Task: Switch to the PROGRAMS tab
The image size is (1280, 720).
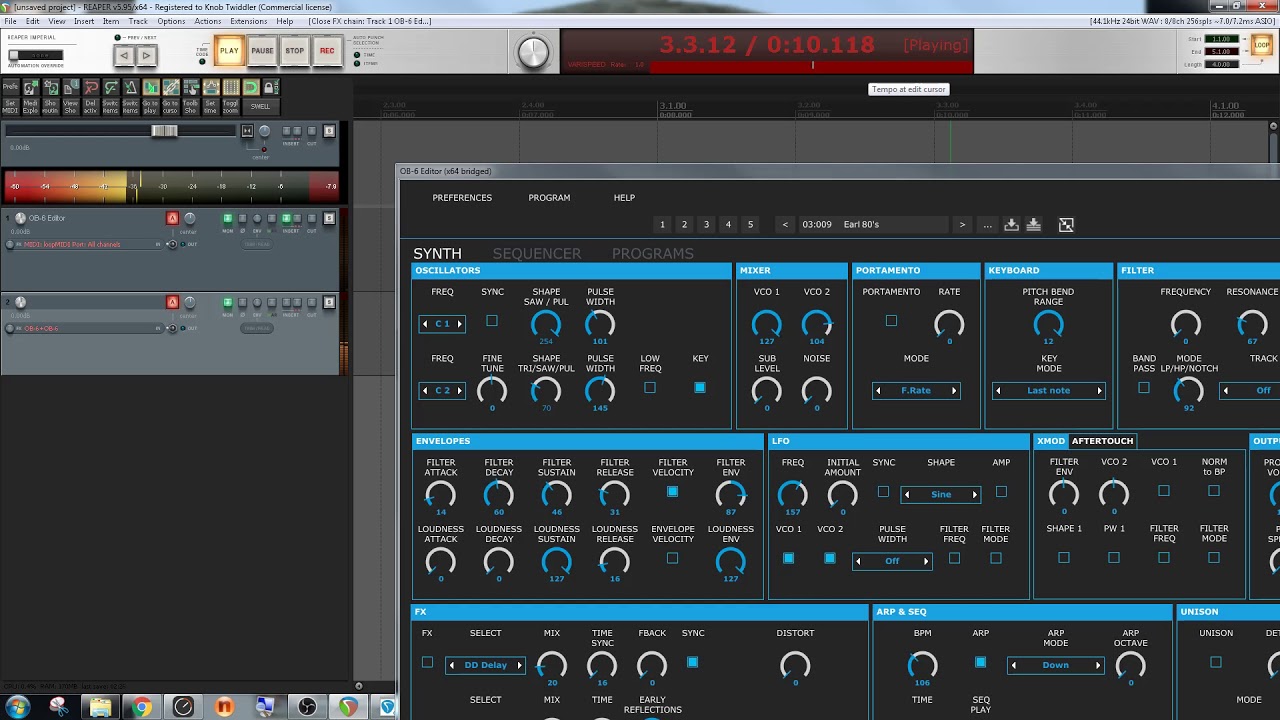Action: pos(653,254)
